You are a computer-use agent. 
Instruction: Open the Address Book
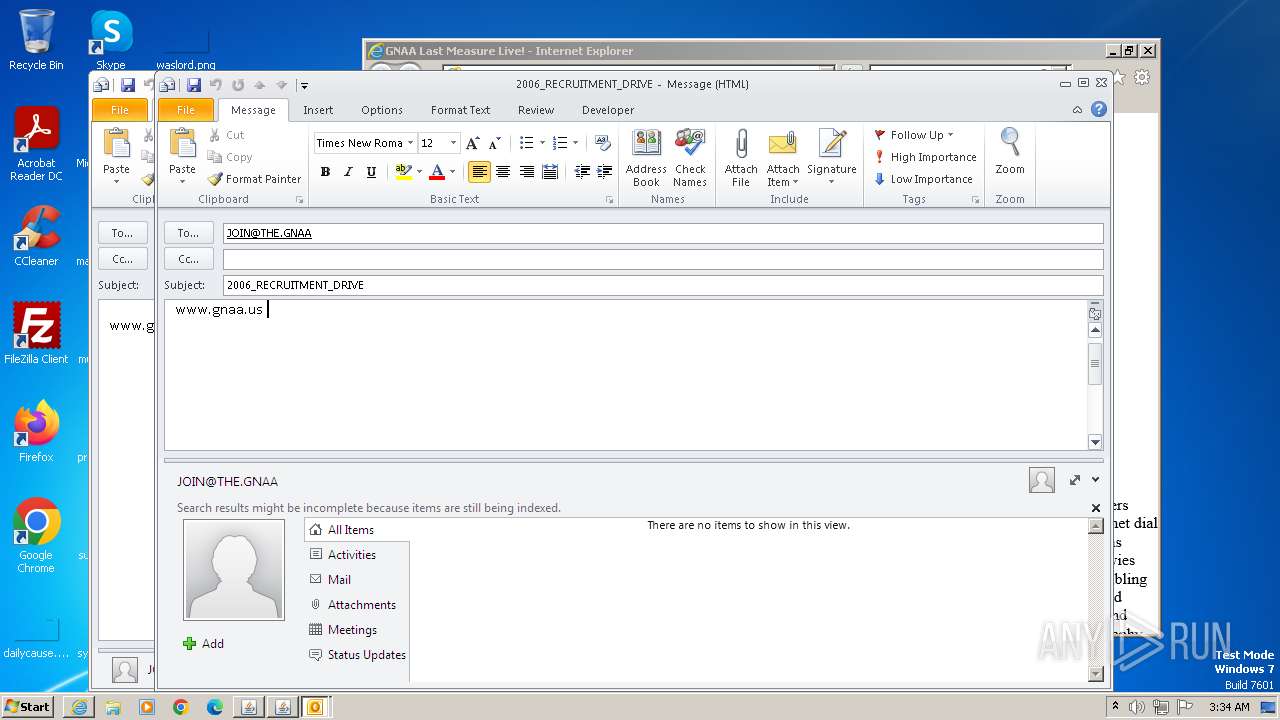click(646, 158)
